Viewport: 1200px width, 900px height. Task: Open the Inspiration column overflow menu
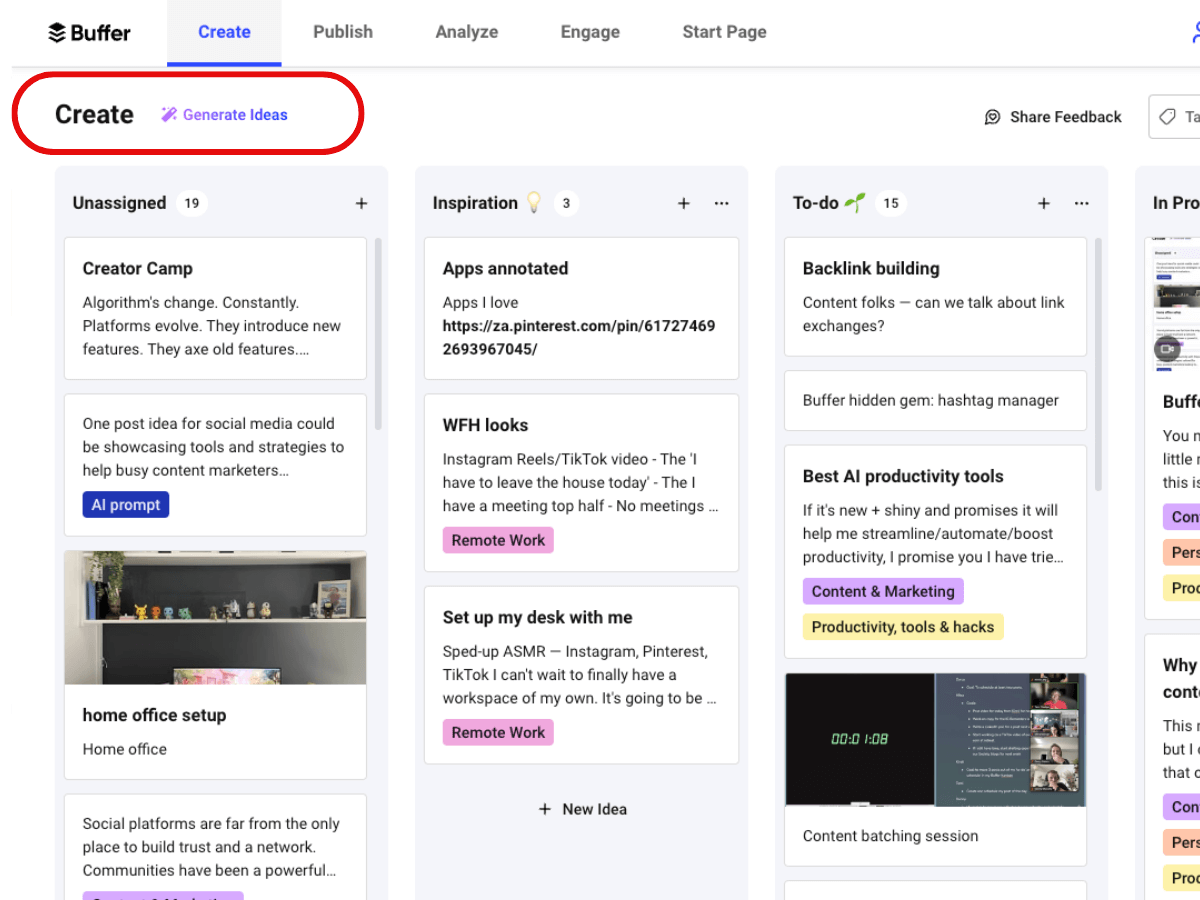coord(721,203)
